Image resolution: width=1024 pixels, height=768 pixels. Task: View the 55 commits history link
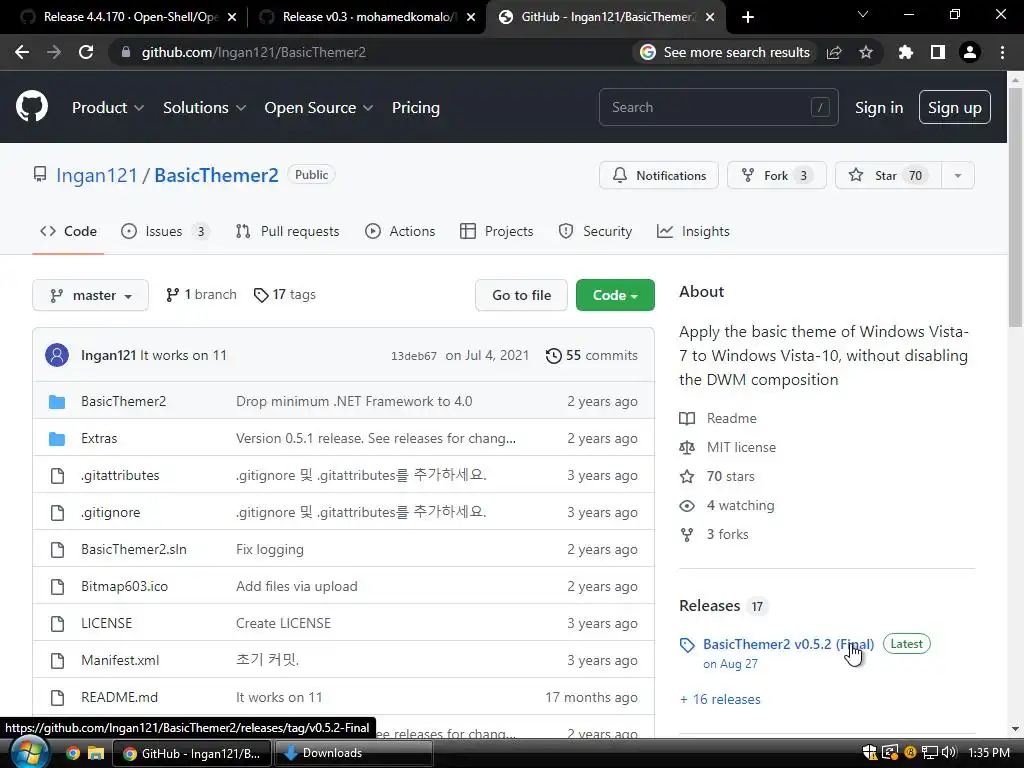(x=592, y=355)
